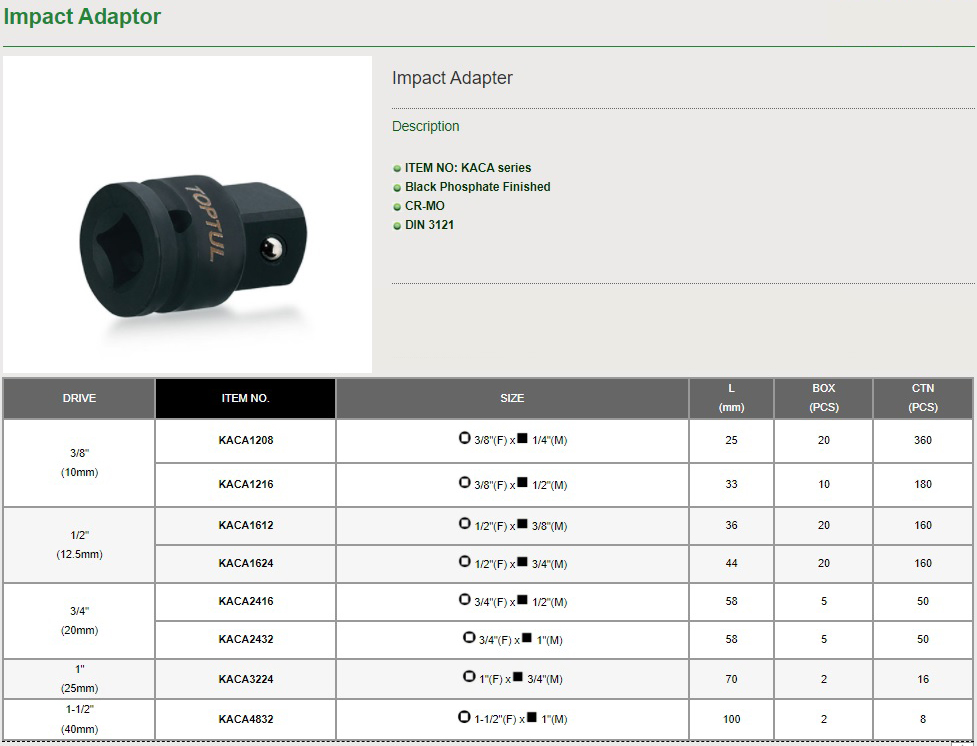Click the black square icon in the KACA4832 row
The width and height of the screenshot is (977, 746).
[x=531, y=716]
